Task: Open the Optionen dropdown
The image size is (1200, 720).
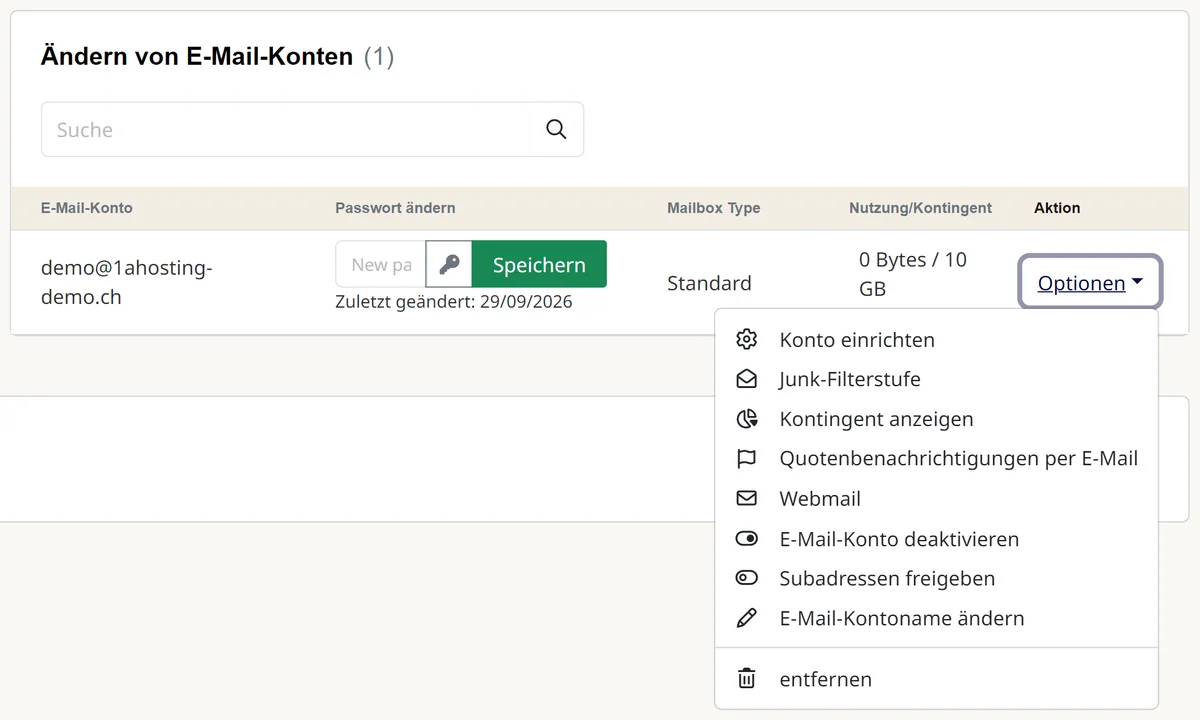Action: point(1089,283)
